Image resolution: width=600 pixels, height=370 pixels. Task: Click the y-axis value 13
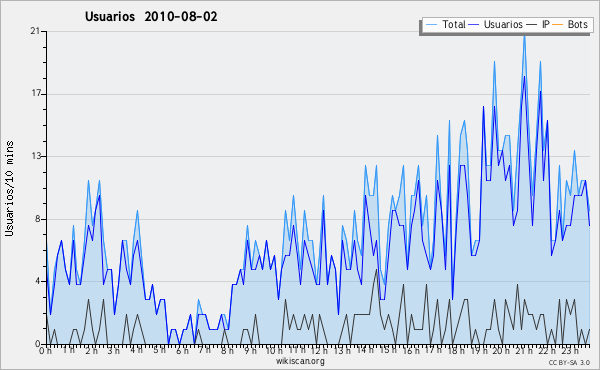coord(36,156)
